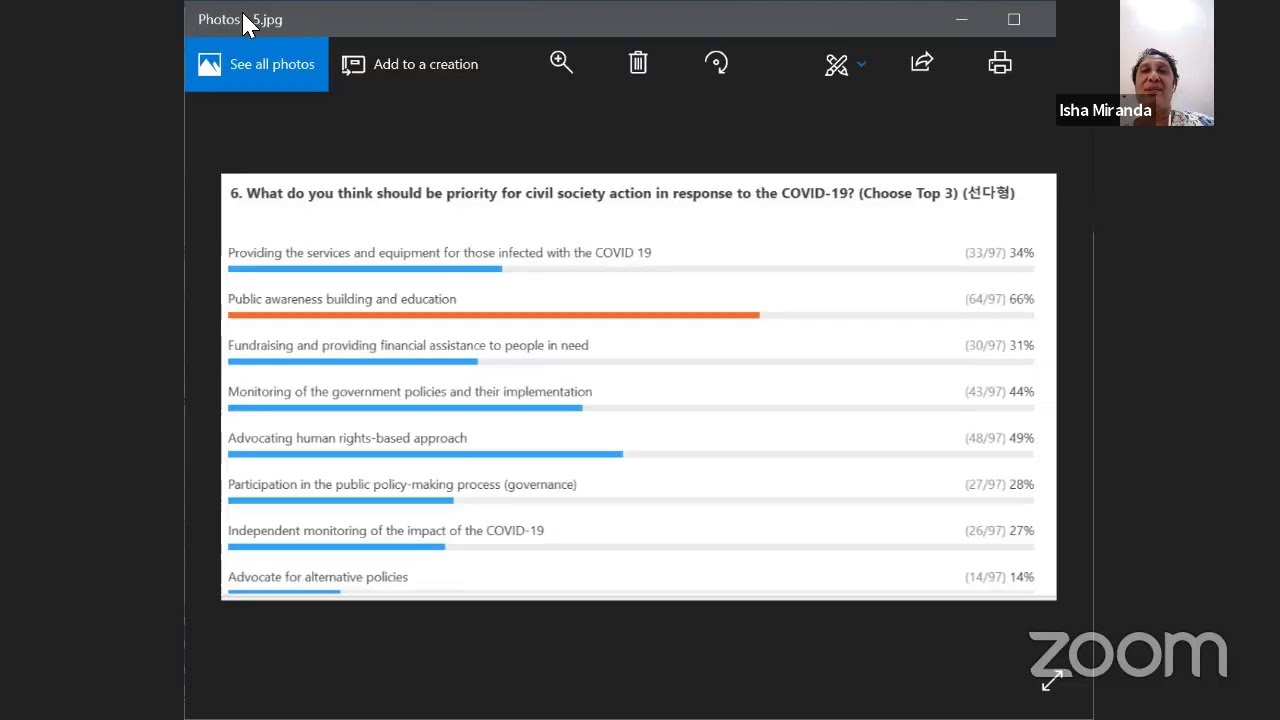Image resolution: width=1280 pixels, height=720 pixels.
Task: Click the Fundraising and financial assistance option
Action: coord(408,345)
